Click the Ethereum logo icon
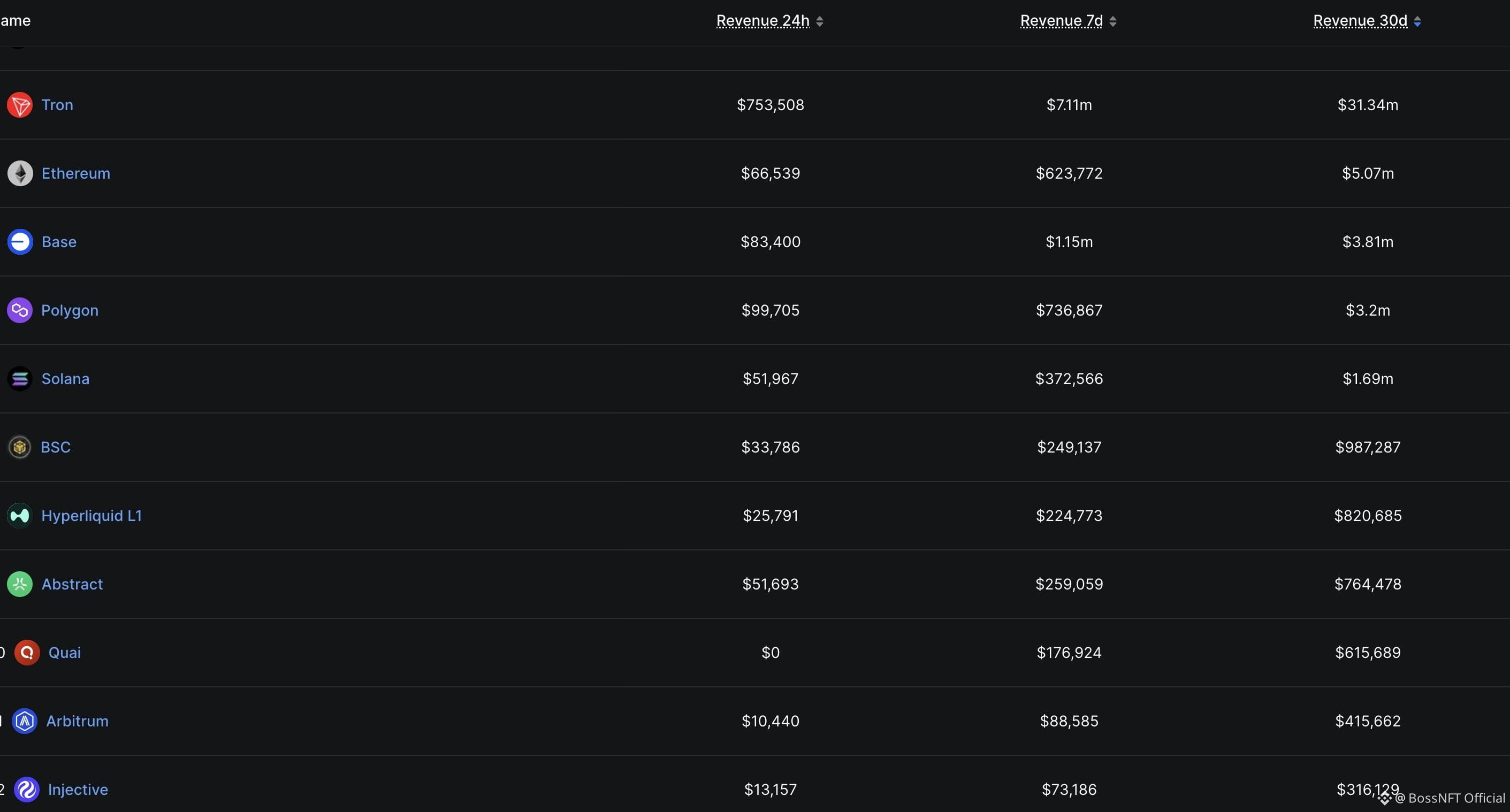This screenshot has height=812, width=1510. tap(20, 173)
